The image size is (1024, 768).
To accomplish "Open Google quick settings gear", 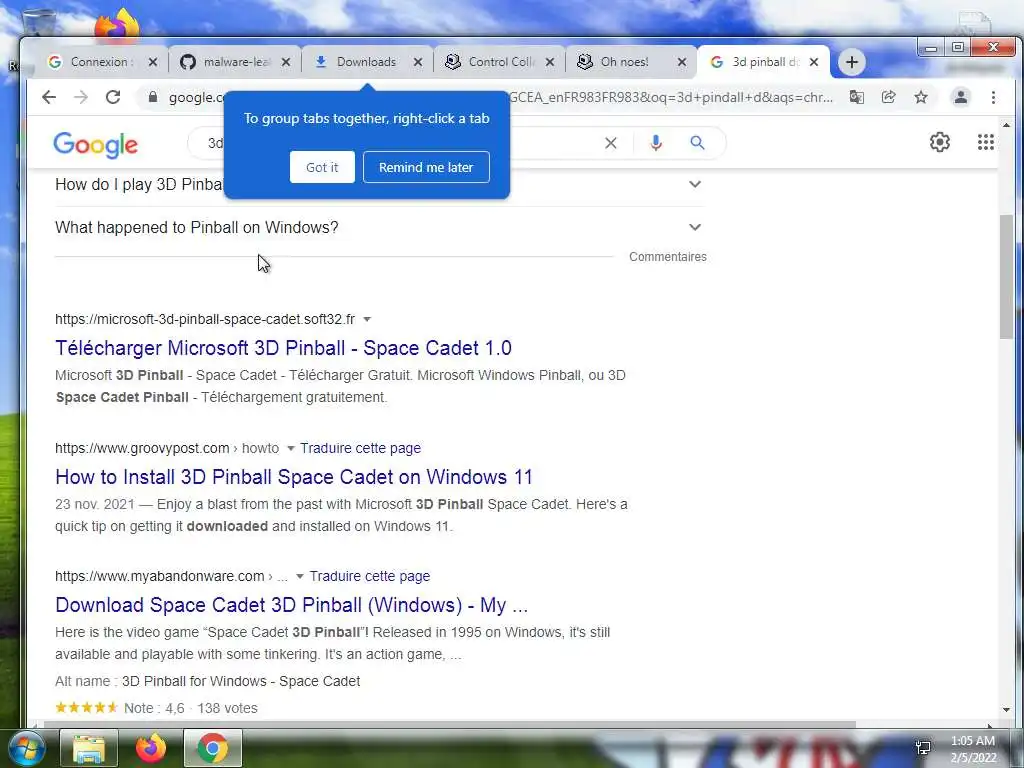I will tap(940, 142).
